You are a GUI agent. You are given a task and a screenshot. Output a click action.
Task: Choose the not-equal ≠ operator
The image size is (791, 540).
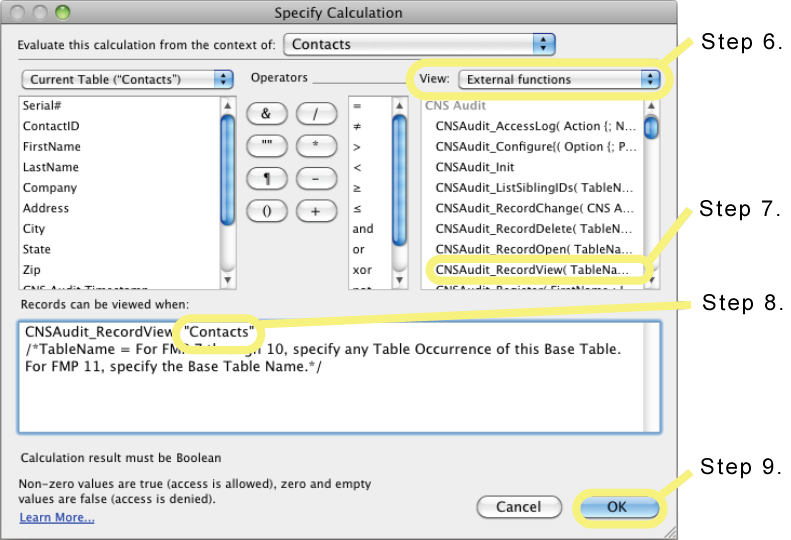357,127
